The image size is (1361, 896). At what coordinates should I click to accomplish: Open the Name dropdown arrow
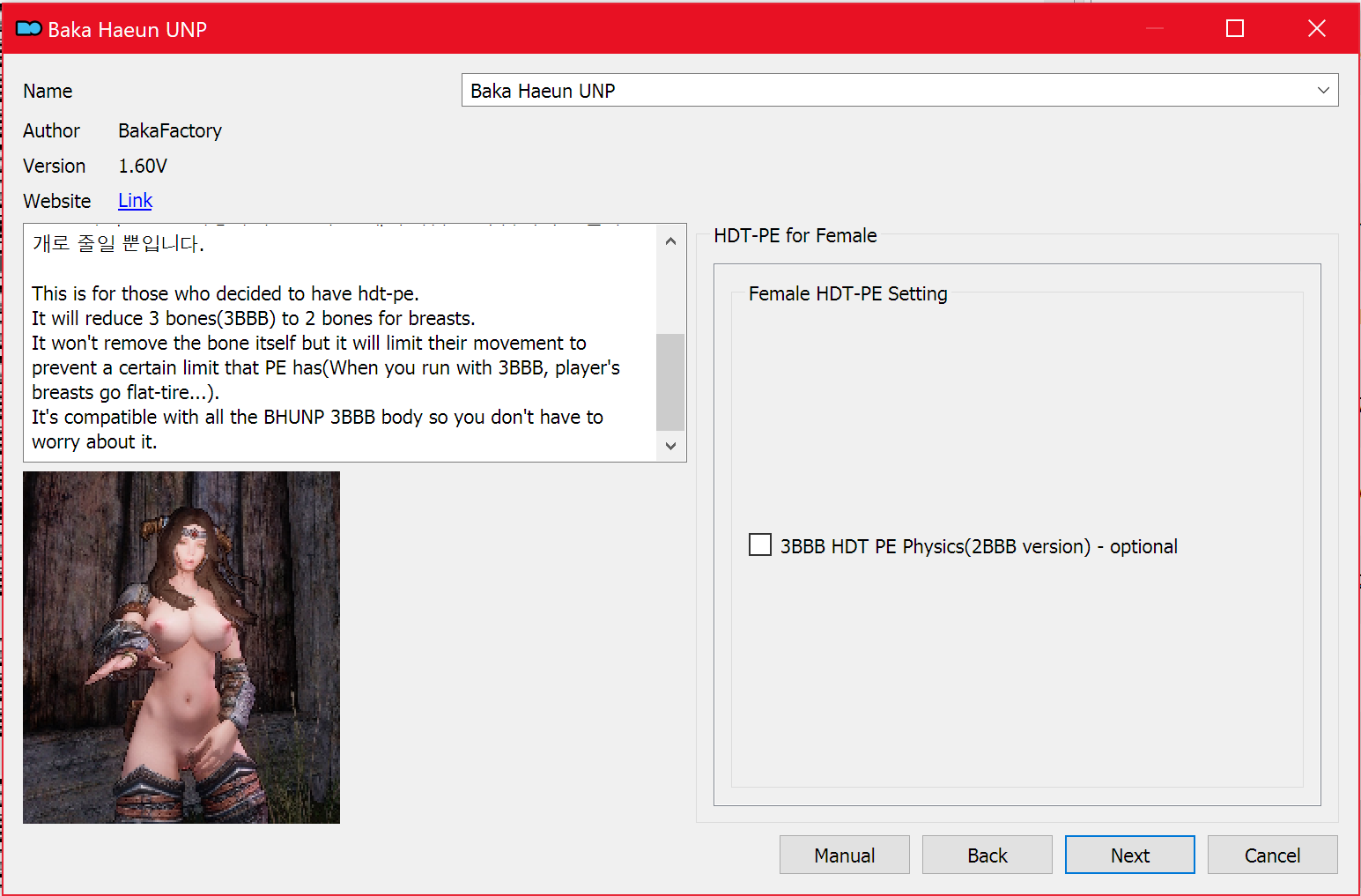1322,91
